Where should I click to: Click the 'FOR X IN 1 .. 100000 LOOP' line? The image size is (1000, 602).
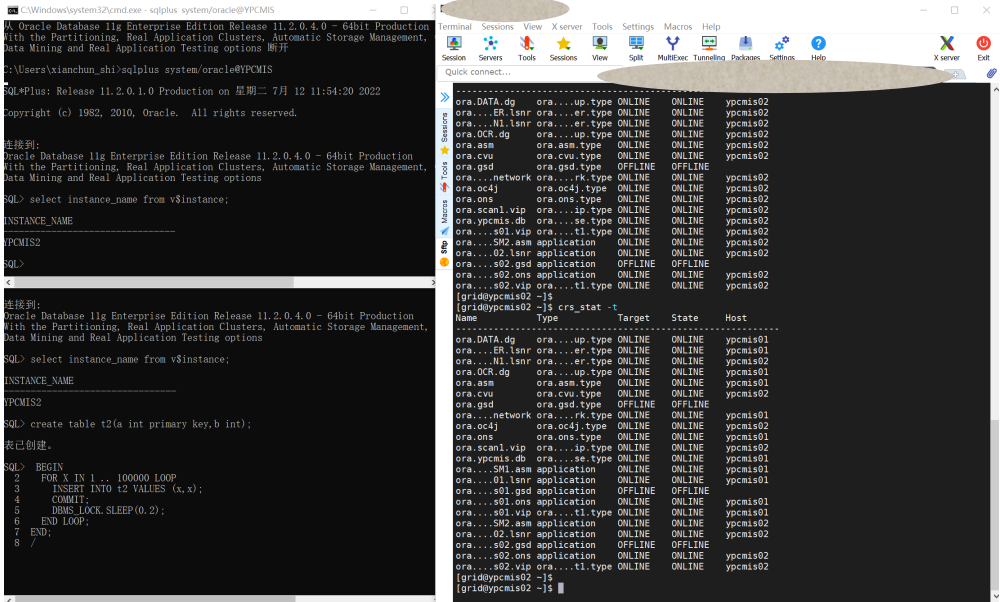pyautogui.click(x=108, y=478)
